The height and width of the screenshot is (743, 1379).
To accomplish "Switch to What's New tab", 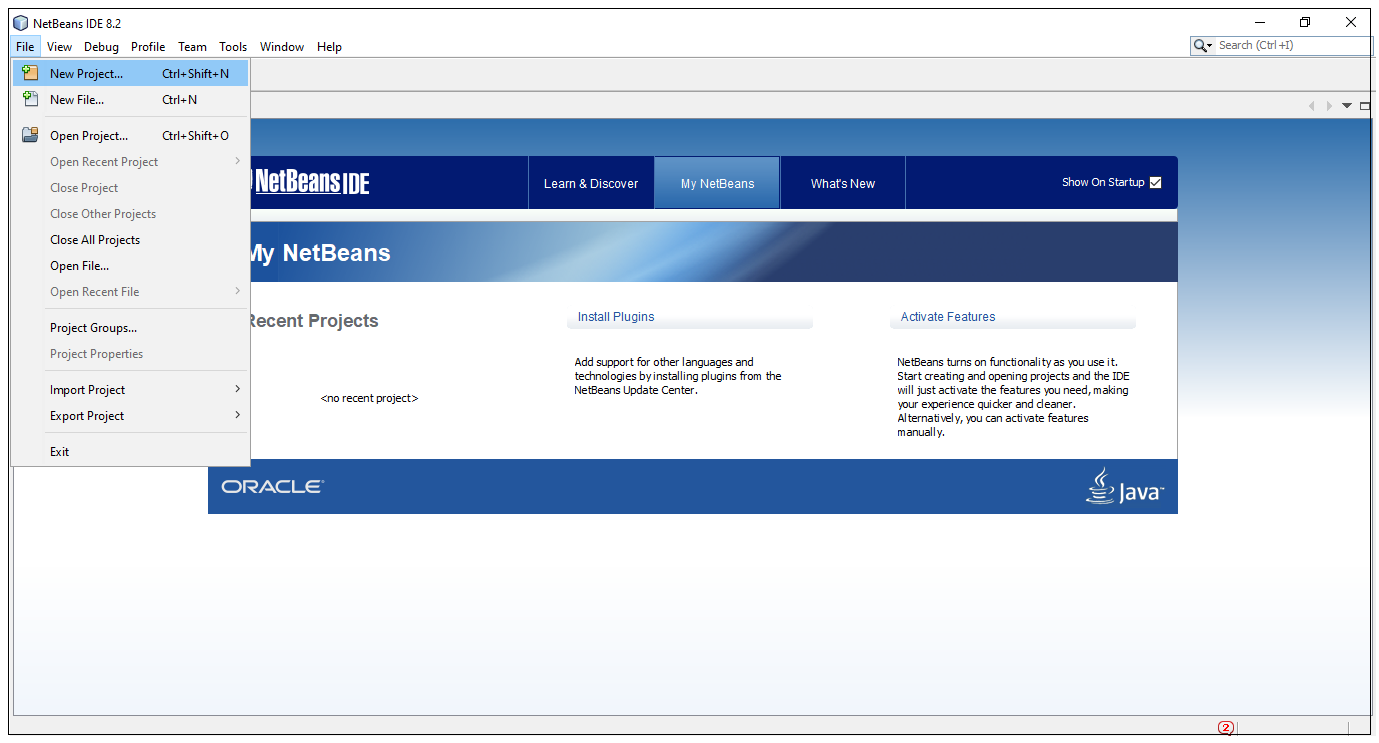I will pyautogui.click(x=843, y=183).
